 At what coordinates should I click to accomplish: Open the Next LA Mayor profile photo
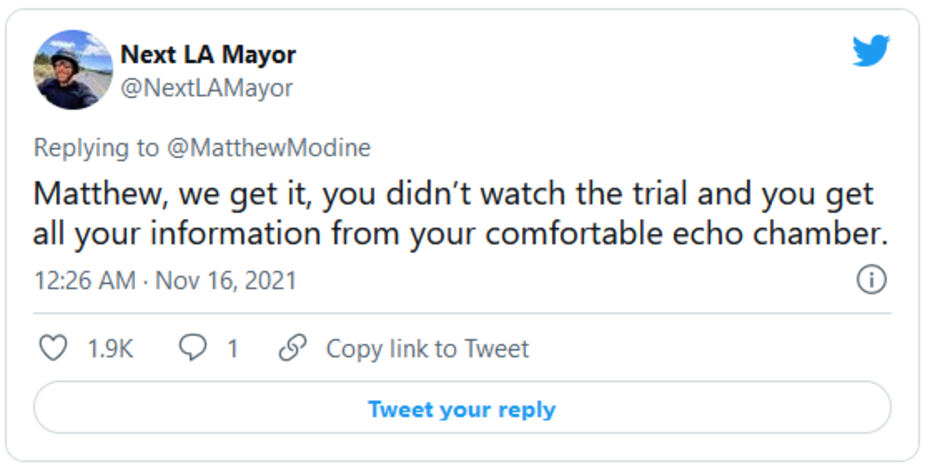point(73,70)
